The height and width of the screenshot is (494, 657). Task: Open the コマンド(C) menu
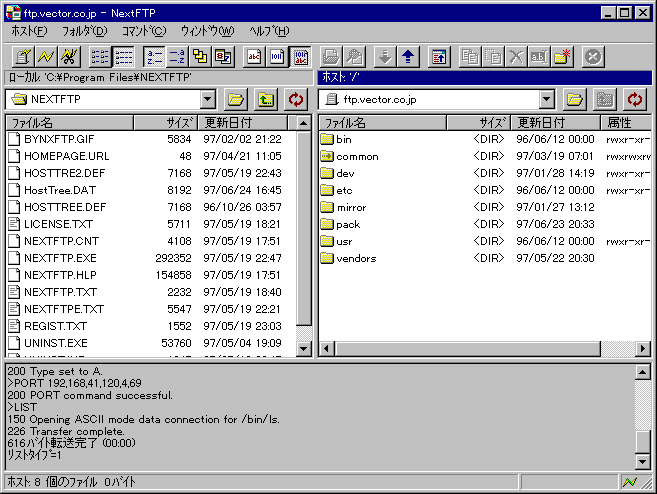[144, 31]
